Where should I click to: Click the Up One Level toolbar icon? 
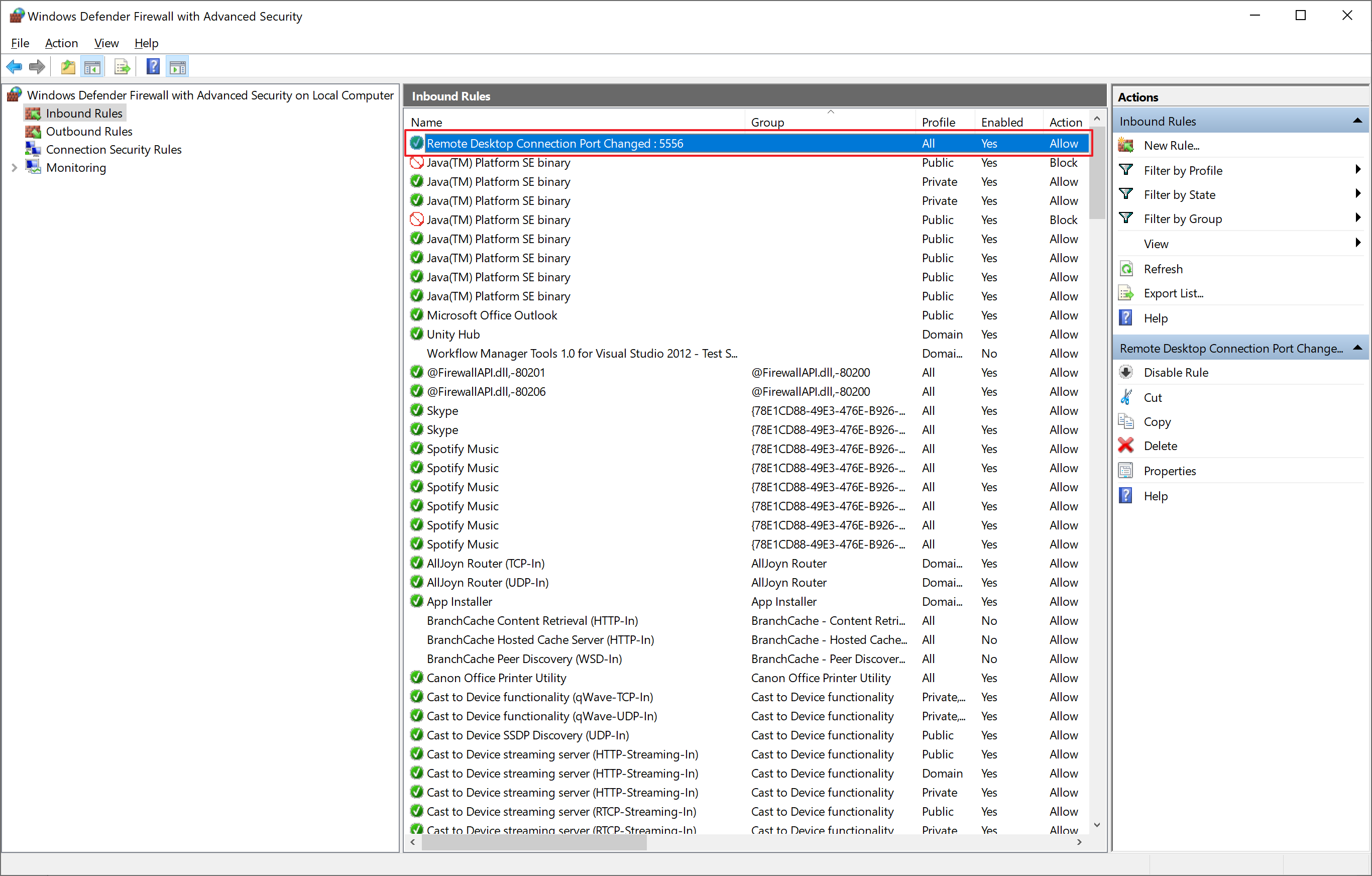pyautogui.click(x=68, y=67)
